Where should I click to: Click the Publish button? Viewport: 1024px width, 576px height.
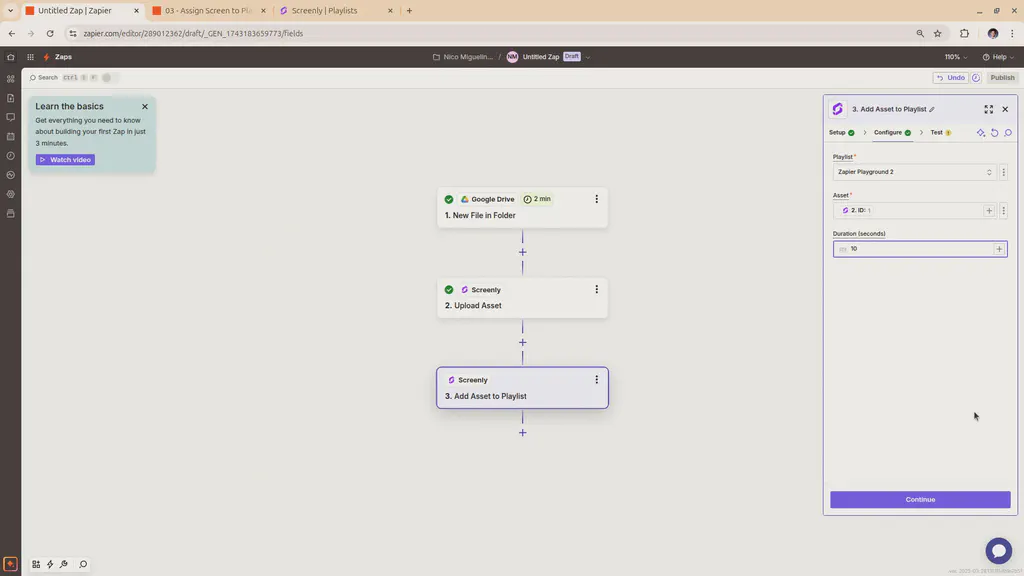pyautogui.click(x=1001, y=77)
